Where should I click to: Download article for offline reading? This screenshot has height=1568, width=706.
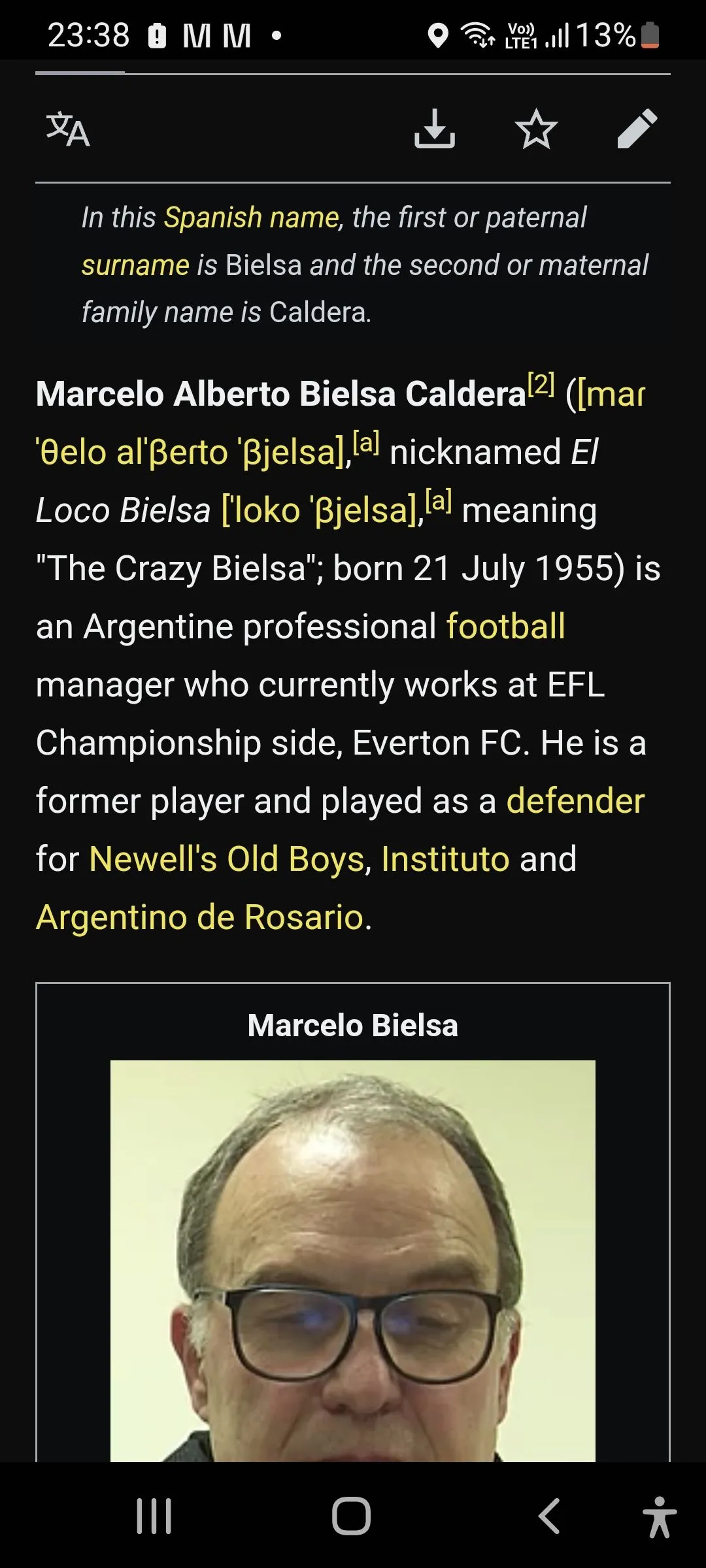tap(435, 129)
